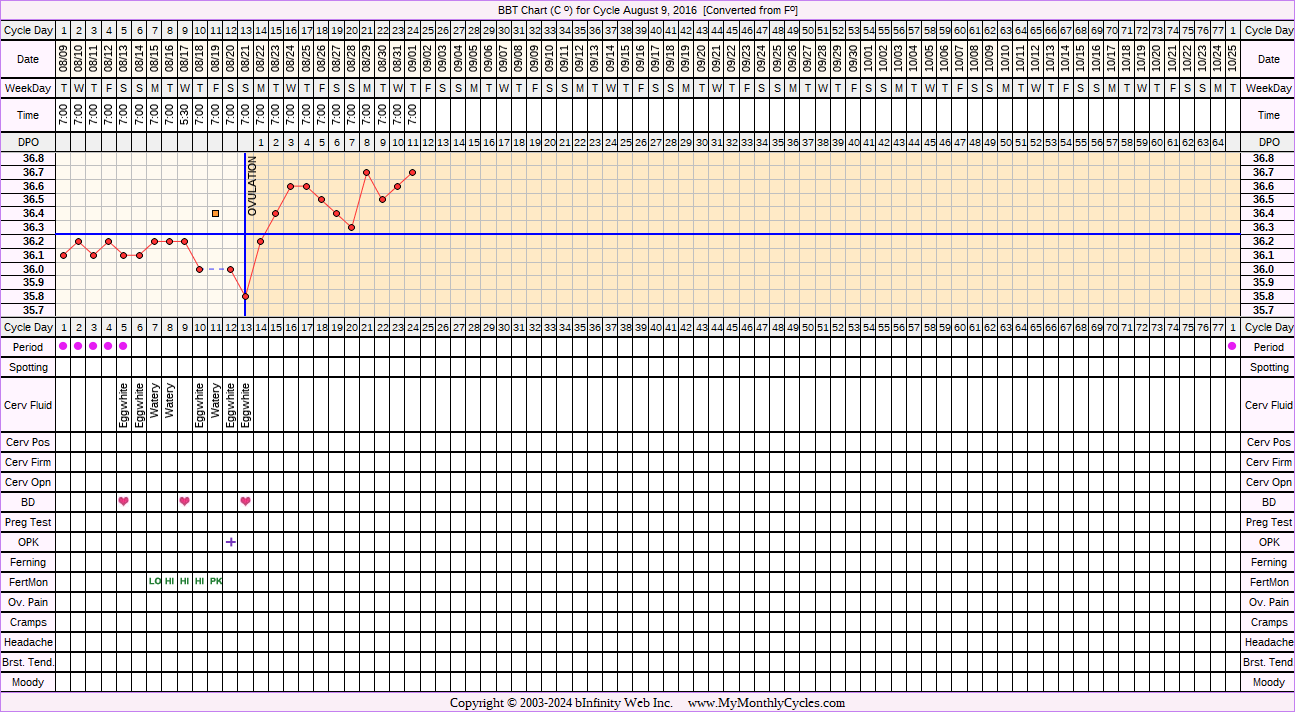Click the 08/21 date header cell

(246, 60)
